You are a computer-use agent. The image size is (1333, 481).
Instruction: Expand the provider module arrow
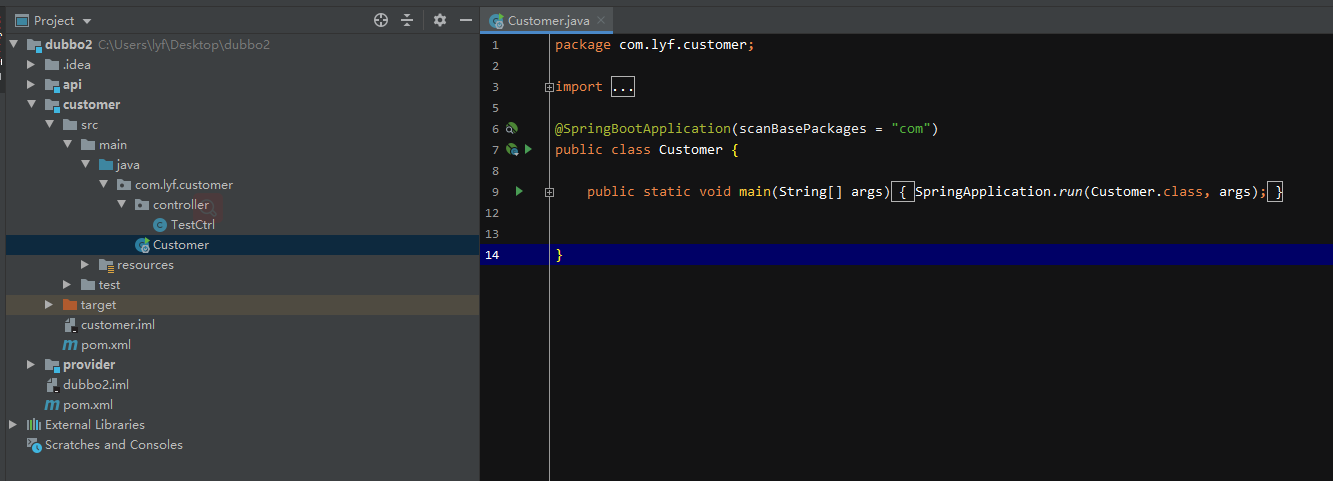tap(31, 365)
